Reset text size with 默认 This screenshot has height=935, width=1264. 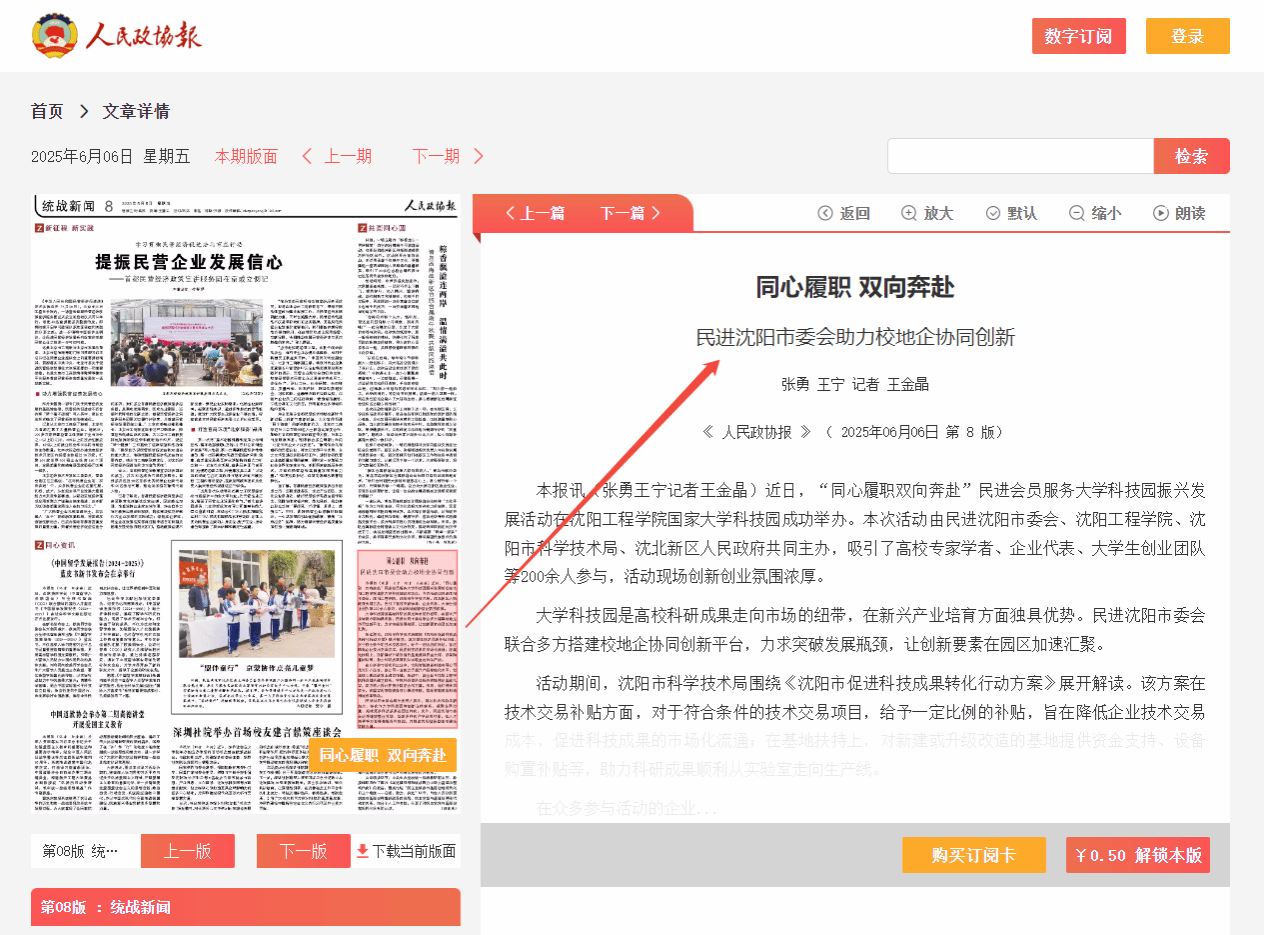tap(1011, 213)
